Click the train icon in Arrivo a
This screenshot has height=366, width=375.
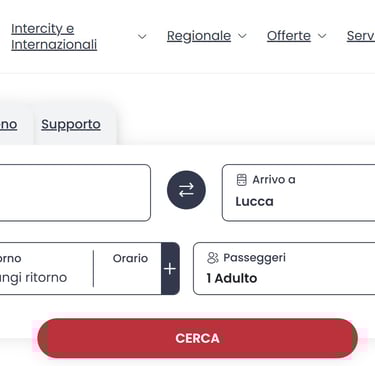(x=242, y=180)
